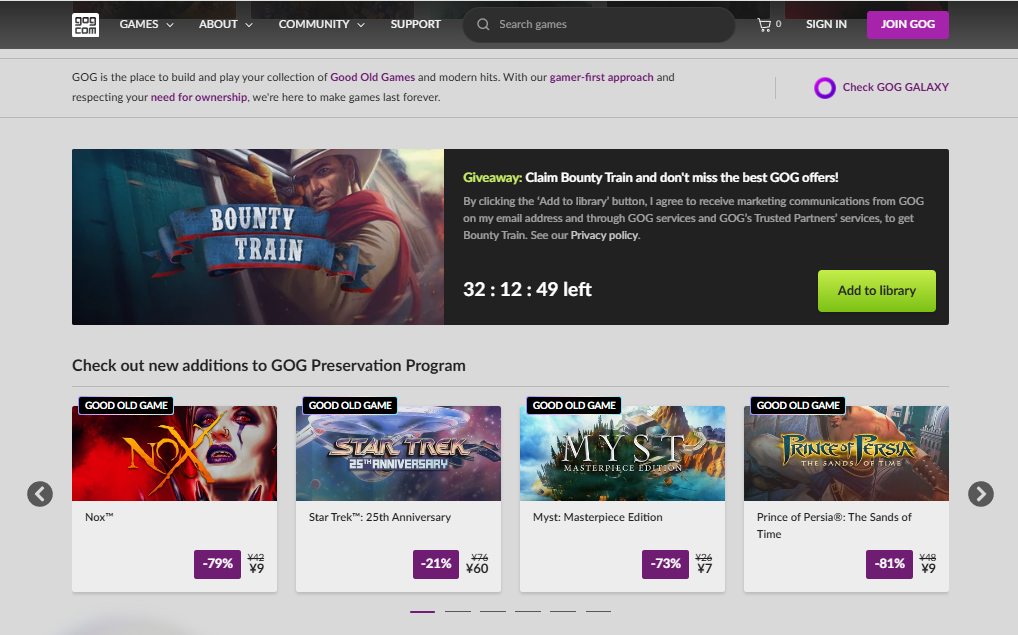Click the GOG.com logo icon
The image size is (1018, 635).
click(x=85, y=25)
